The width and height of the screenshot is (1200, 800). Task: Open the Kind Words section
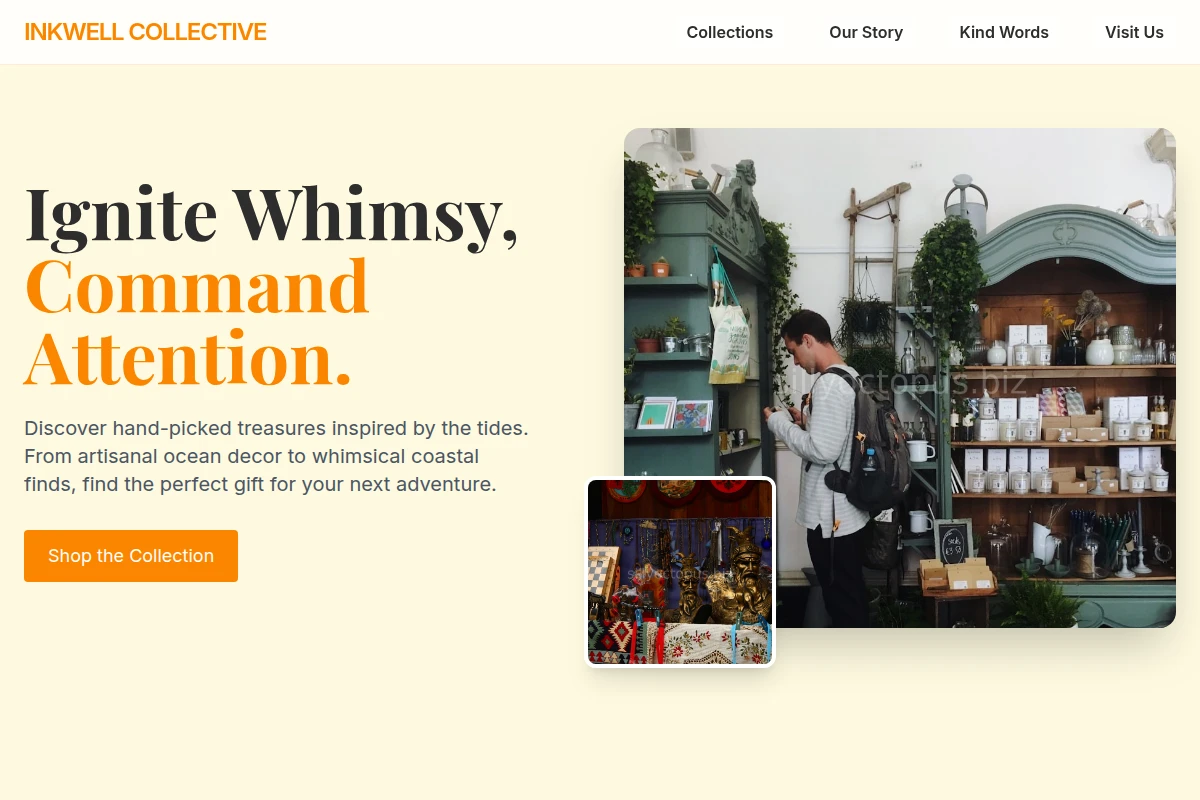coord(1004,32)
